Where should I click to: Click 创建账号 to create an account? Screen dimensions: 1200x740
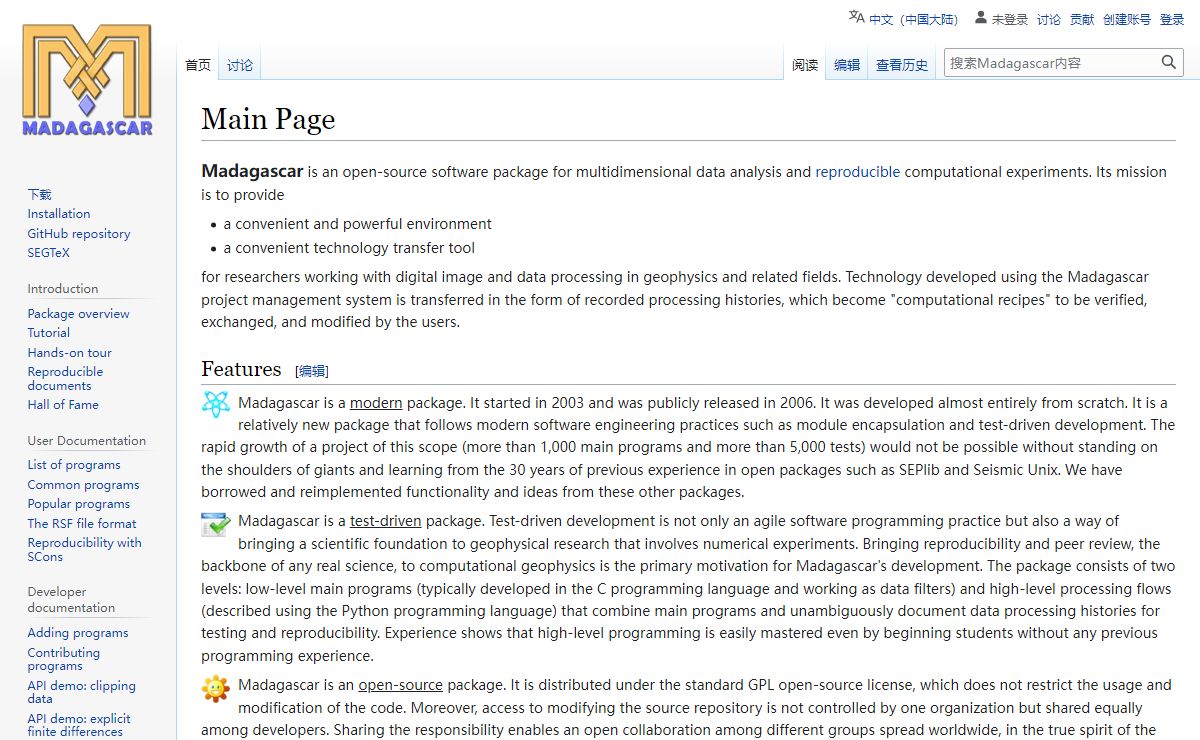[1127, 19]
